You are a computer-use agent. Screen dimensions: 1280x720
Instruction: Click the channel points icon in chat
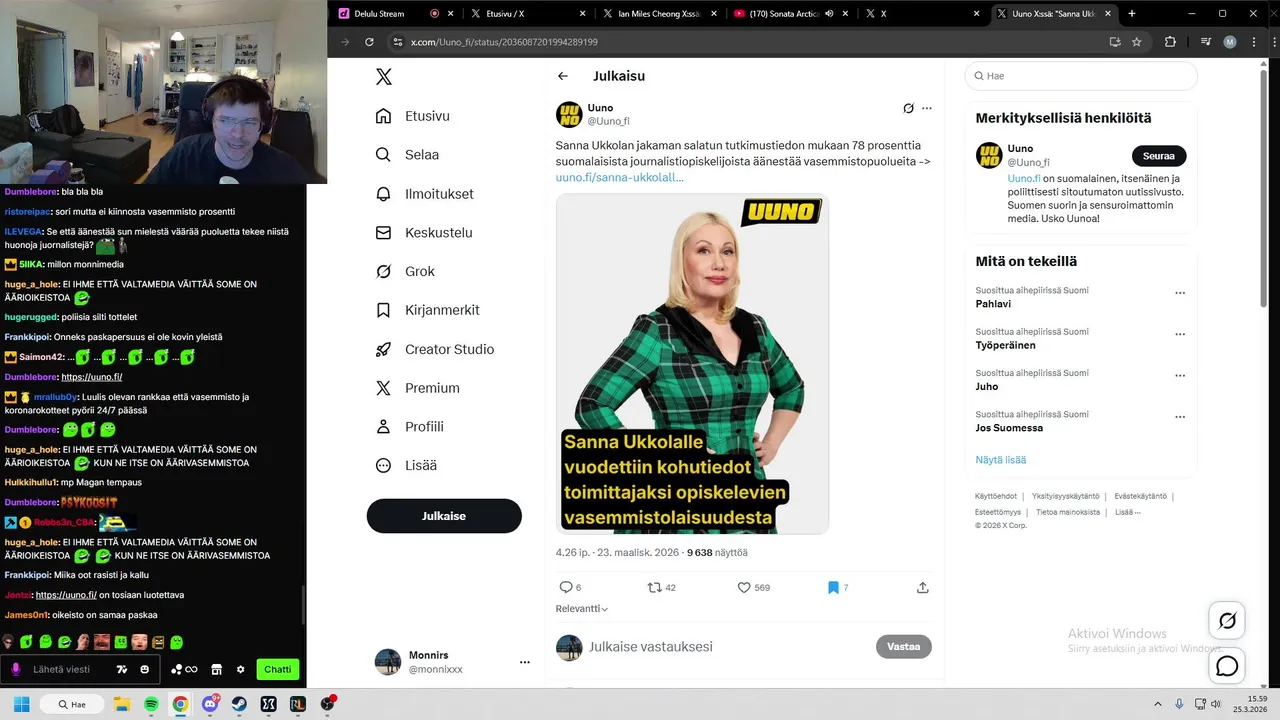(x=184, y=669)
